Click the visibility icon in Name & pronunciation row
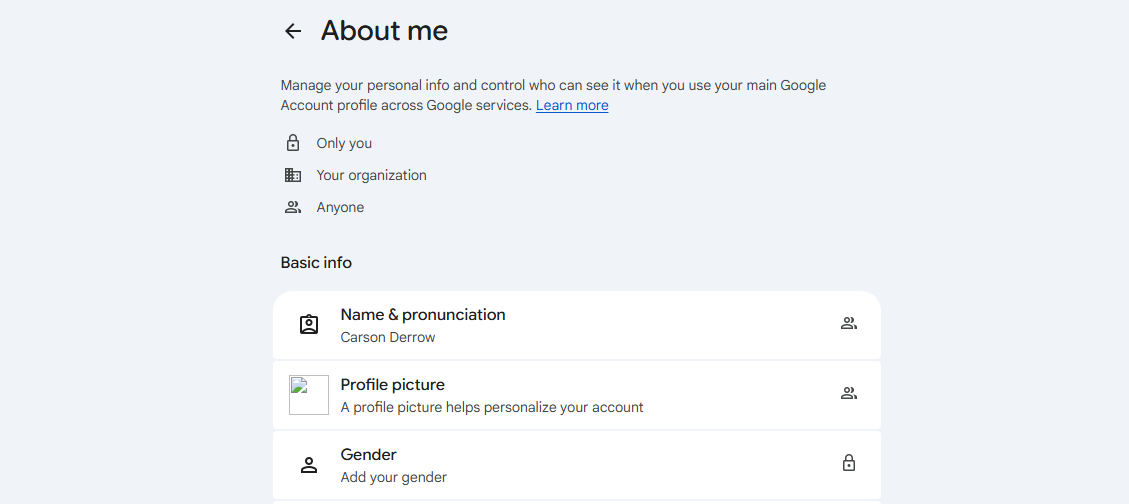Screen dimensions: 1129x504 point(849,323)
